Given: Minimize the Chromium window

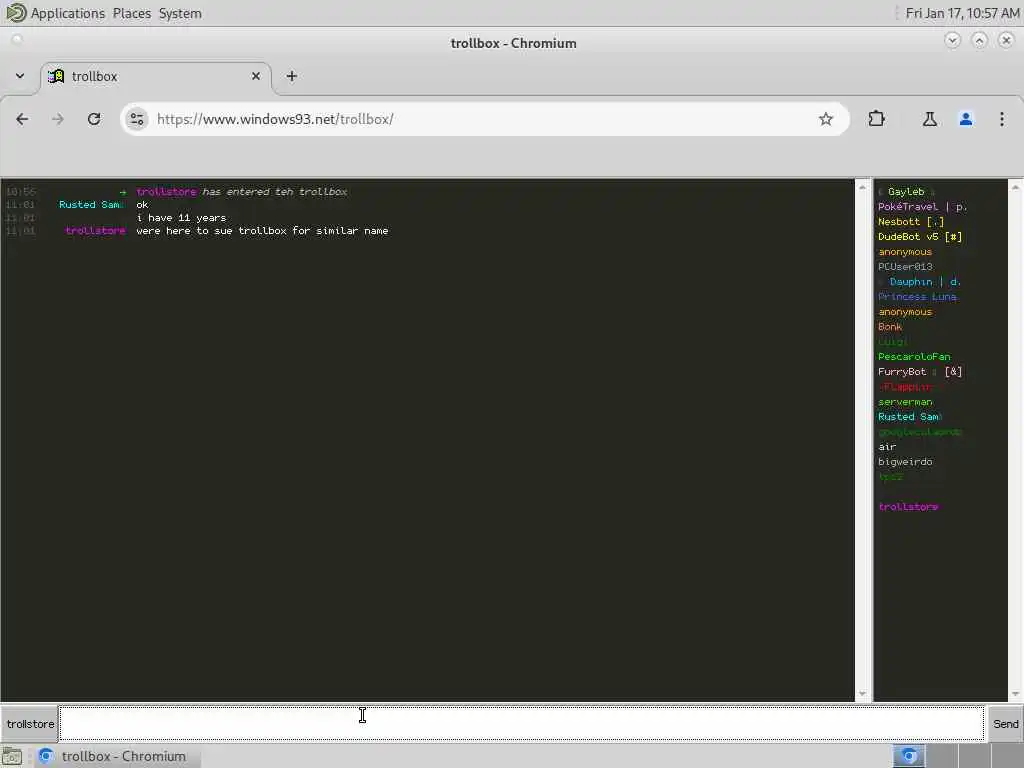Looking at the screenshot, I should [952, 40].
